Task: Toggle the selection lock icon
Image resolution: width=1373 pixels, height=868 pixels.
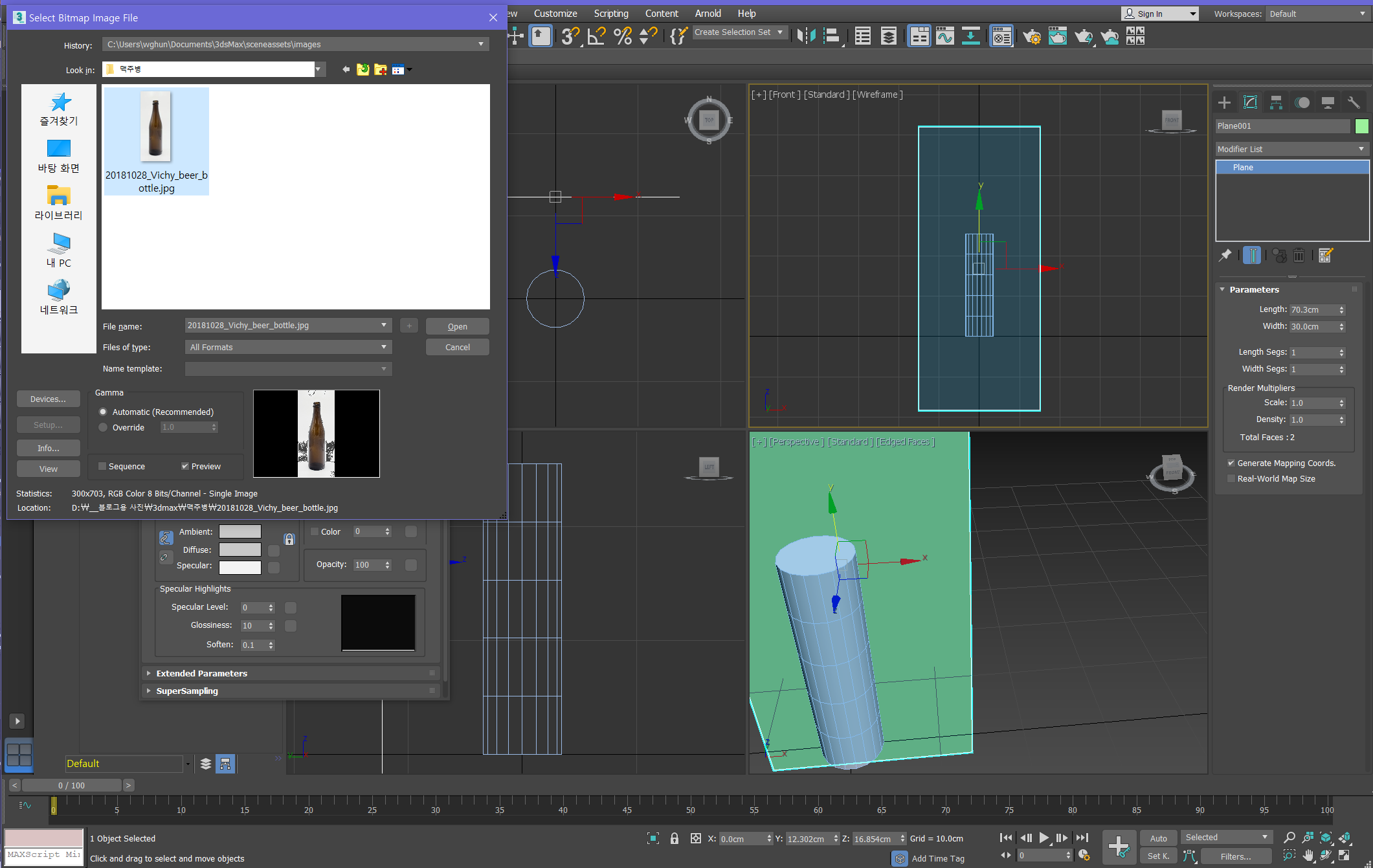Action: [674, 838]
